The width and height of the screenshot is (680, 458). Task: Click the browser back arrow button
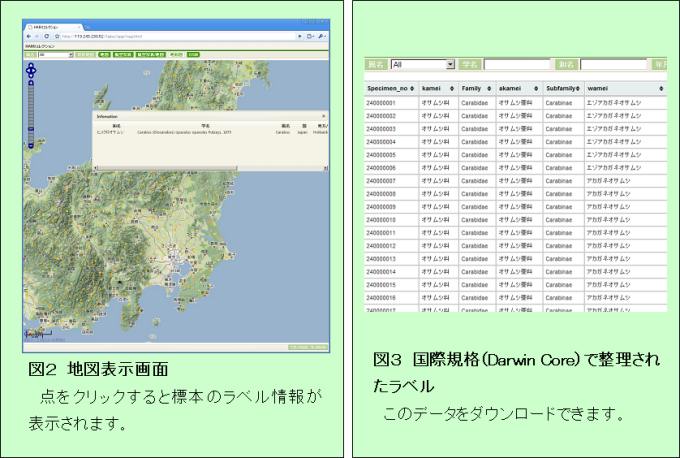28,35
